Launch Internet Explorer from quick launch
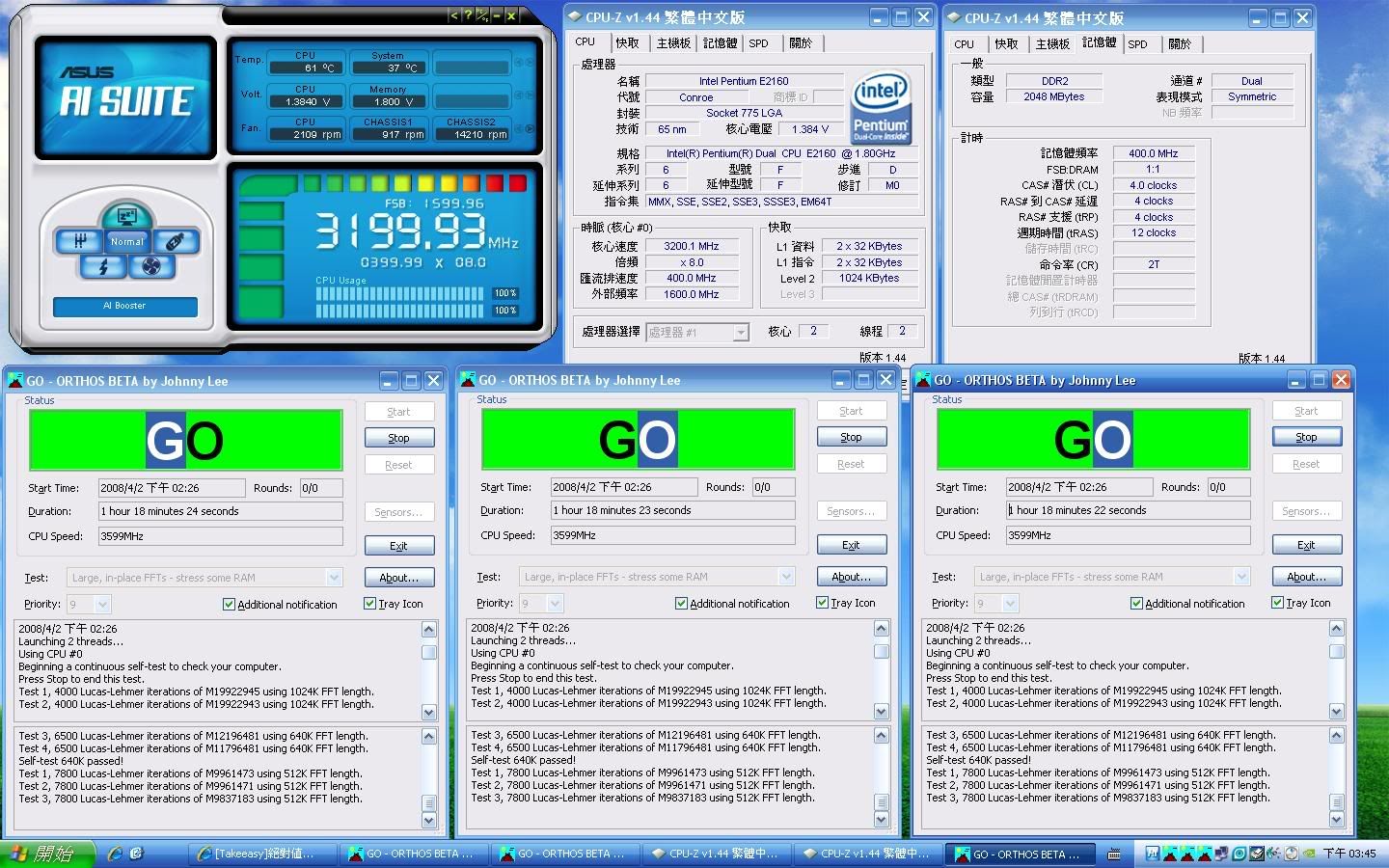Image resolution: width=1389 pixels, height=868 pixels. (116, 854)
